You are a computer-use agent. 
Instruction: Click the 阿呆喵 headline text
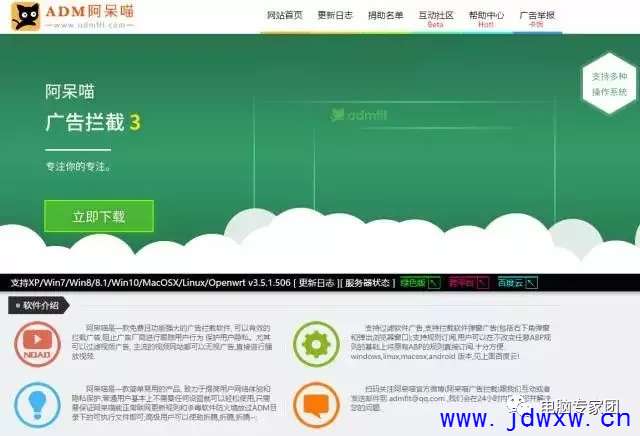click(70, 91)
